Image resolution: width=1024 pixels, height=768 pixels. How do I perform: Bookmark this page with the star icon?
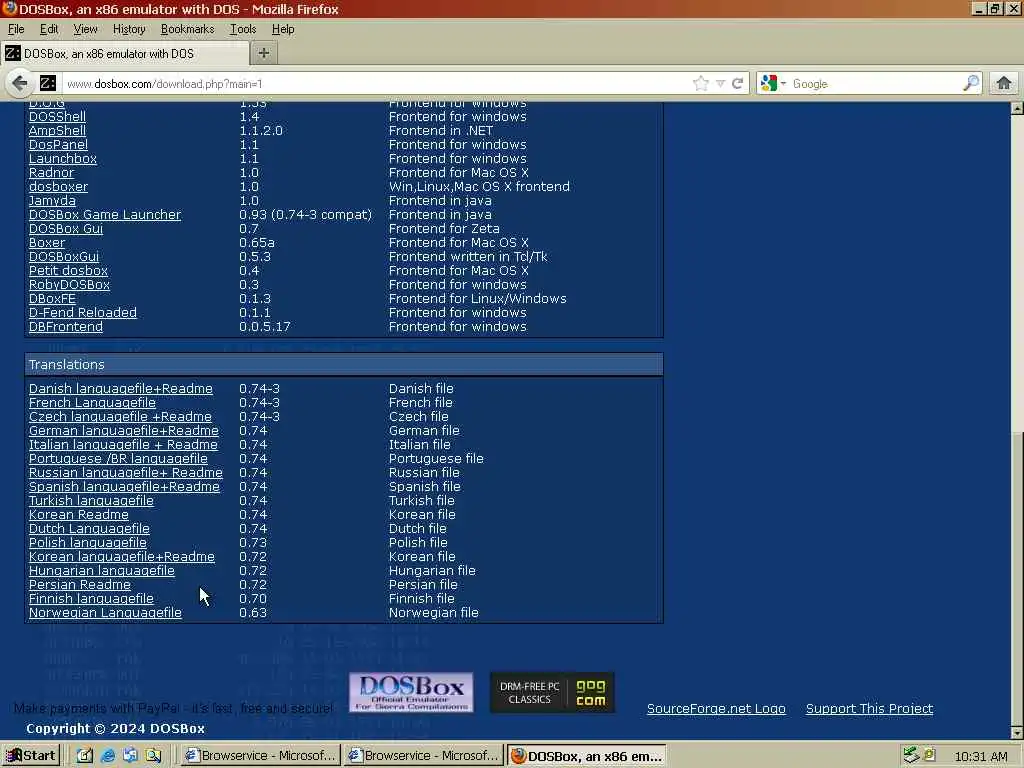click(x=701, y=83)
